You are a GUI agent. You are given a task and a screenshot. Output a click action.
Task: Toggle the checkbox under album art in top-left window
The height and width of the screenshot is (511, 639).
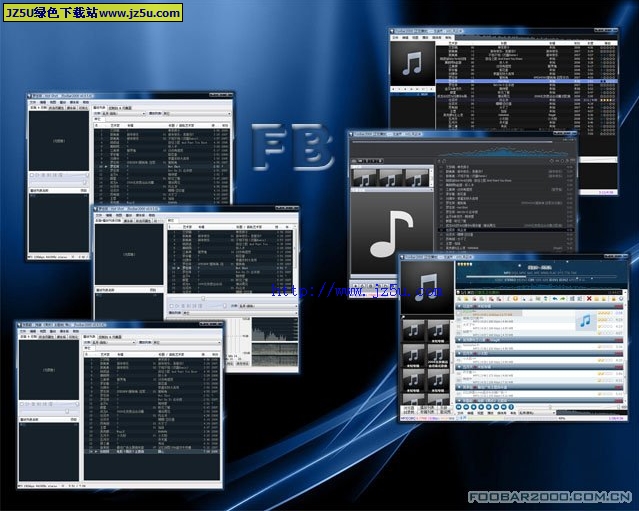tap(32, 175)
